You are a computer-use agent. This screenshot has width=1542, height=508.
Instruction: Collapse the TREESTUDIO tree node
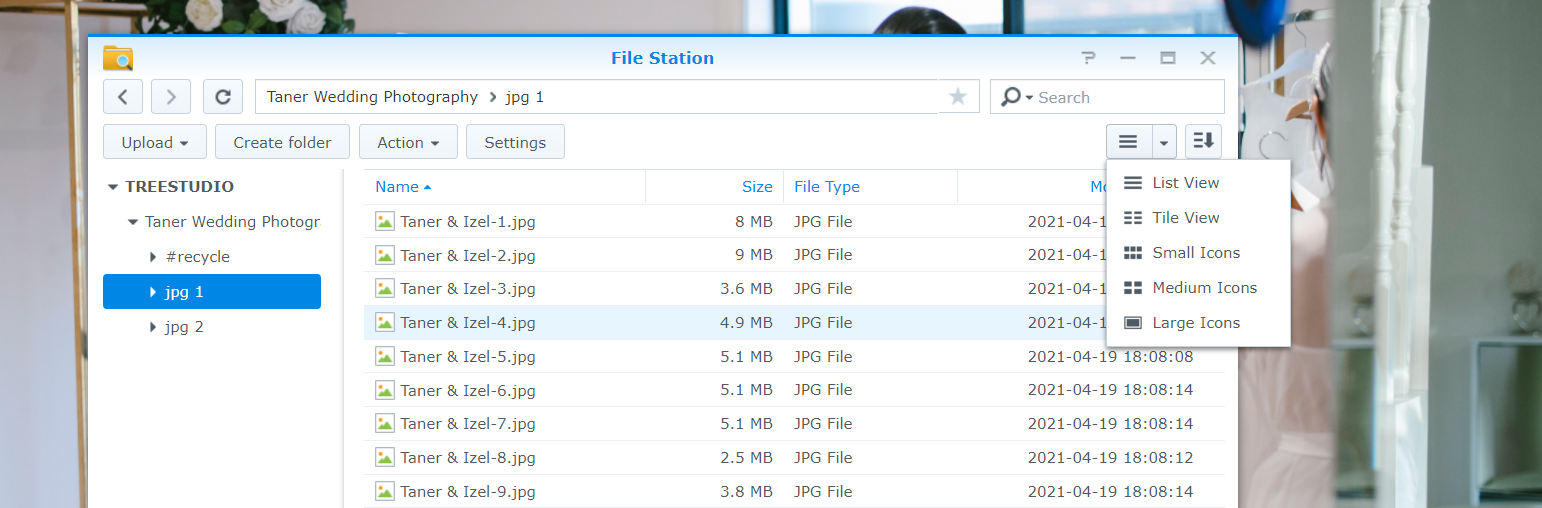pyautogui.click(x=113, y=187)
